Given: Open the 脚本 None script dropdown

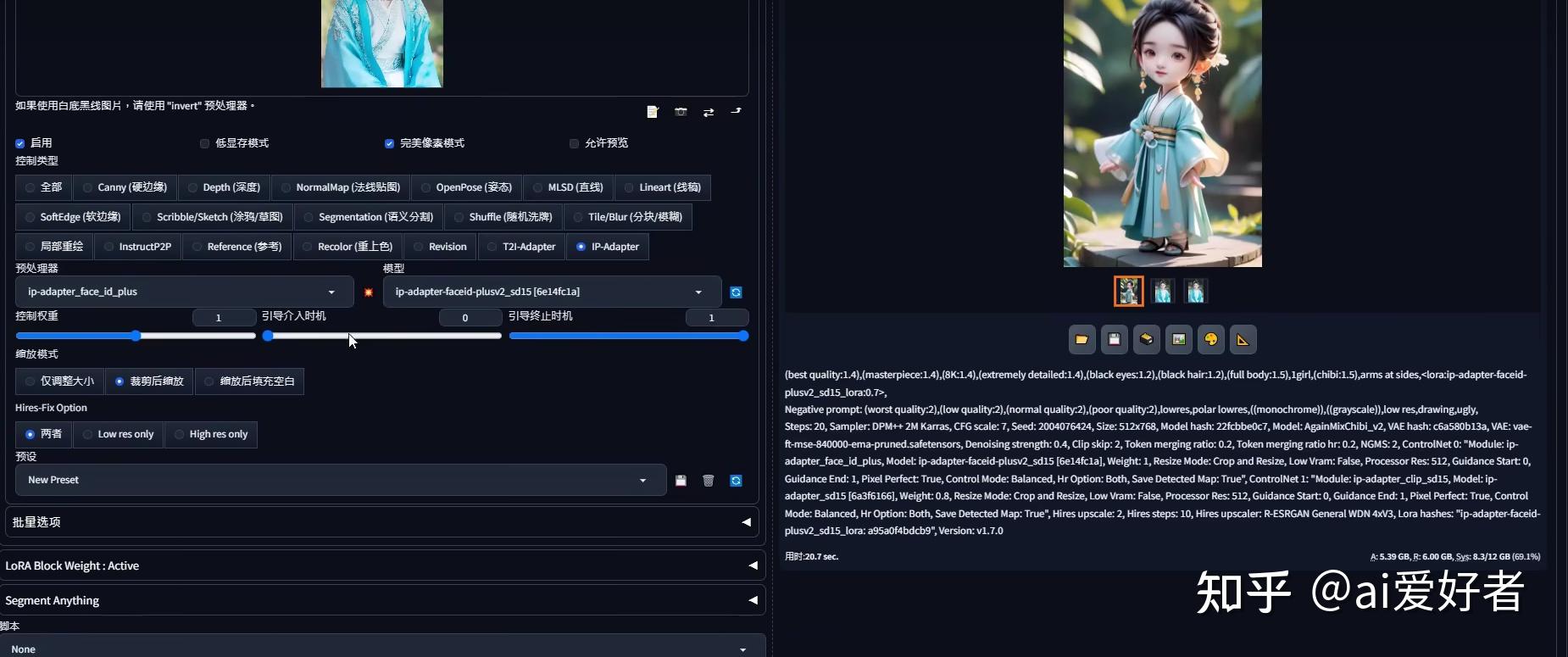Looking at the screenshot, I should [382, 648].
